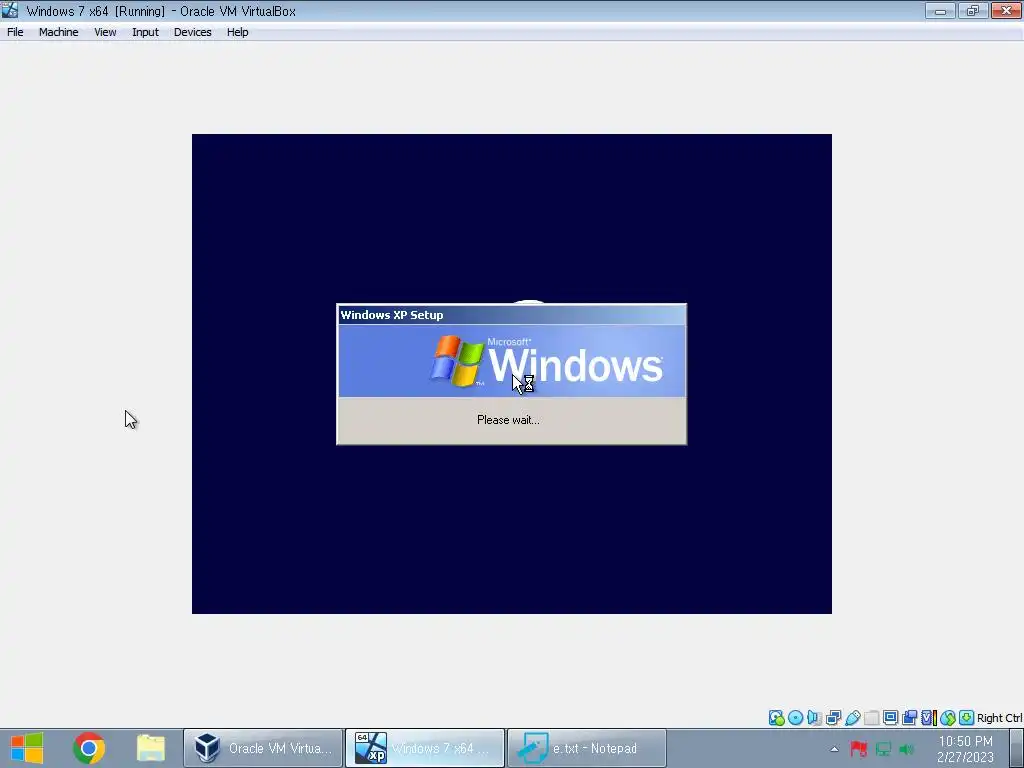
Task: Click the Please wait... text
Action: pyautogui.click(x=508, y=420)
